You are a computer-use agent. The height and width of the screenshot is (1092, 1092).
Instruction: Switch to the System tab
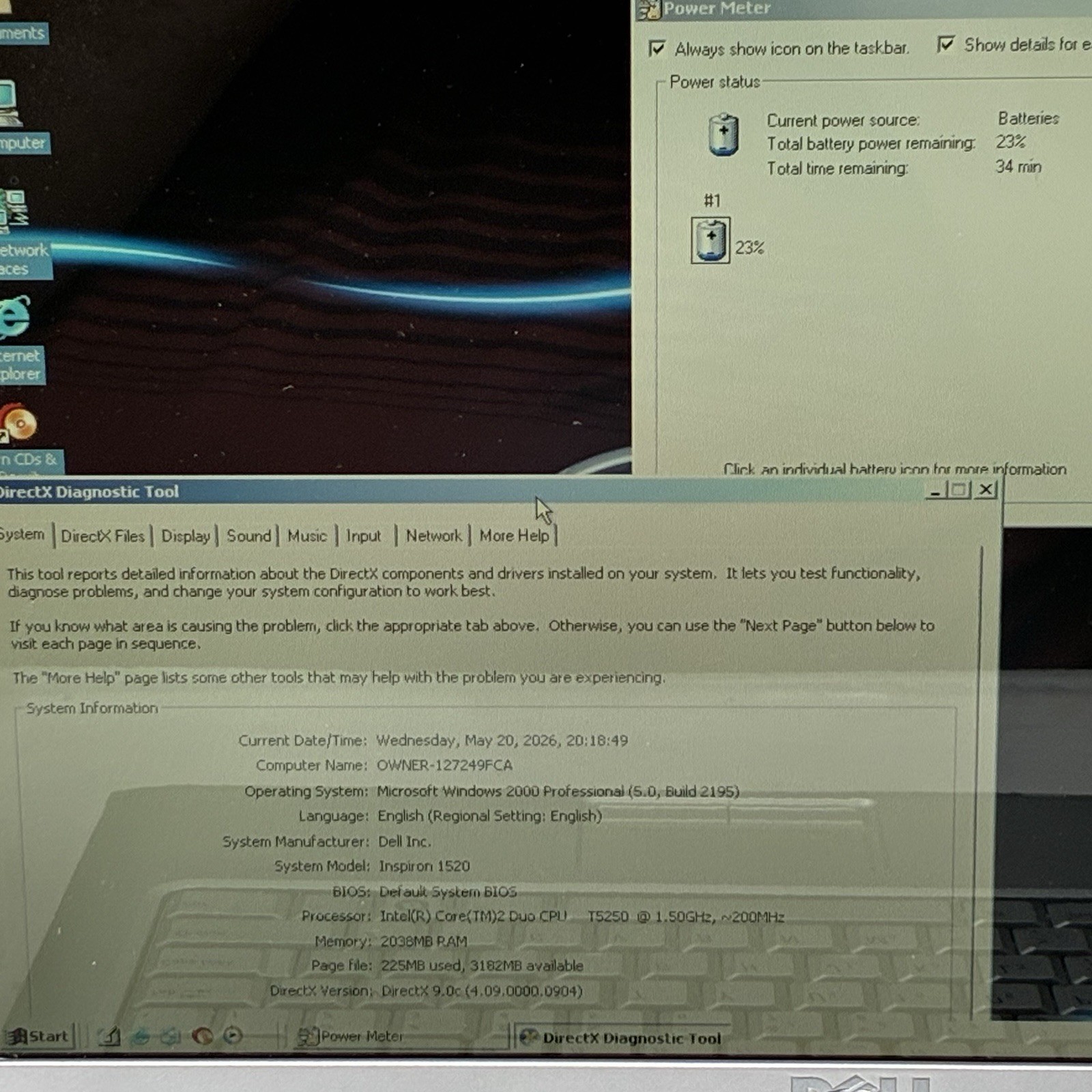pos(23,534)
